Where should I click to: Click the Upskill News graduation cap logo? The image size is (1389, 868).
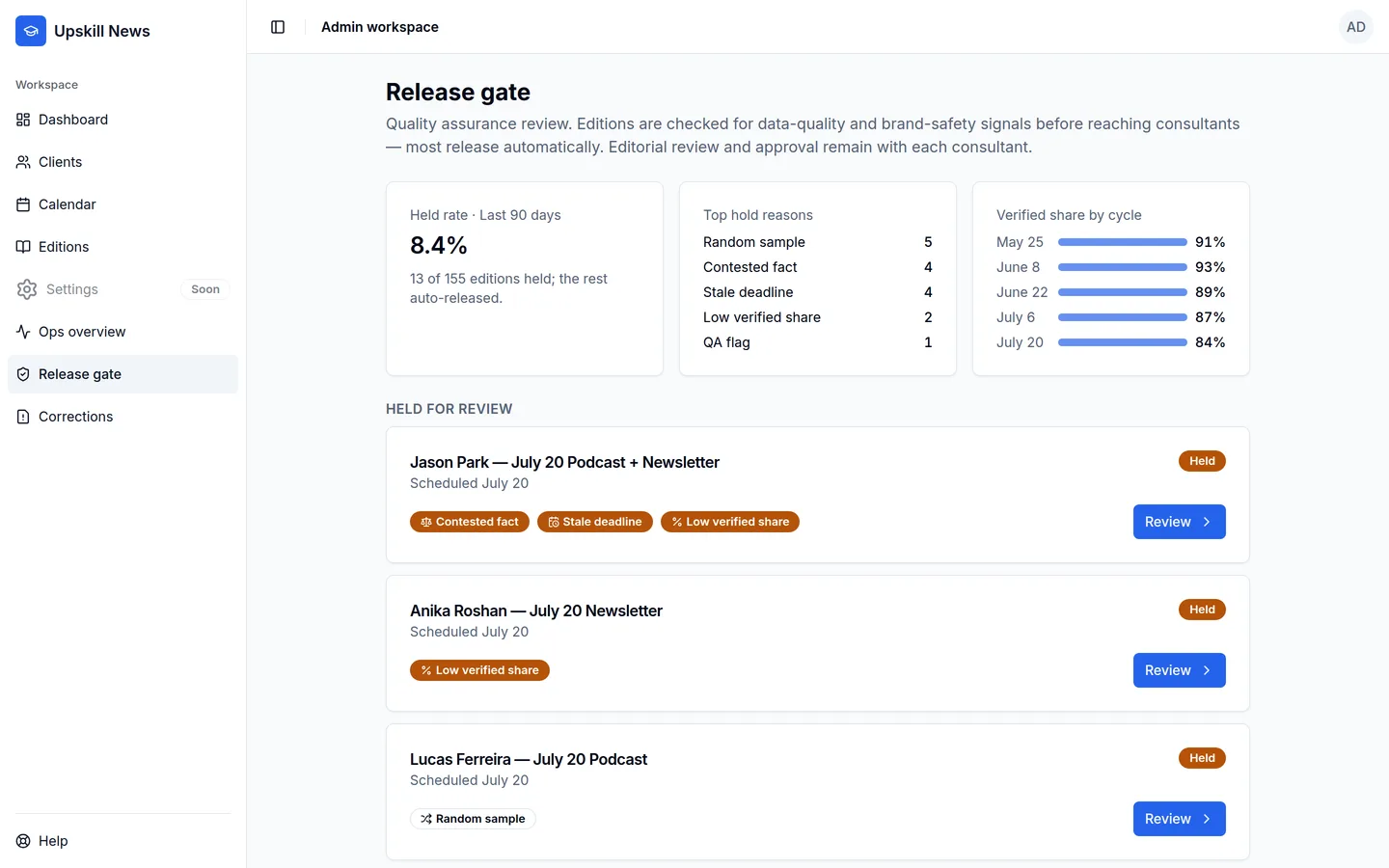31,31
